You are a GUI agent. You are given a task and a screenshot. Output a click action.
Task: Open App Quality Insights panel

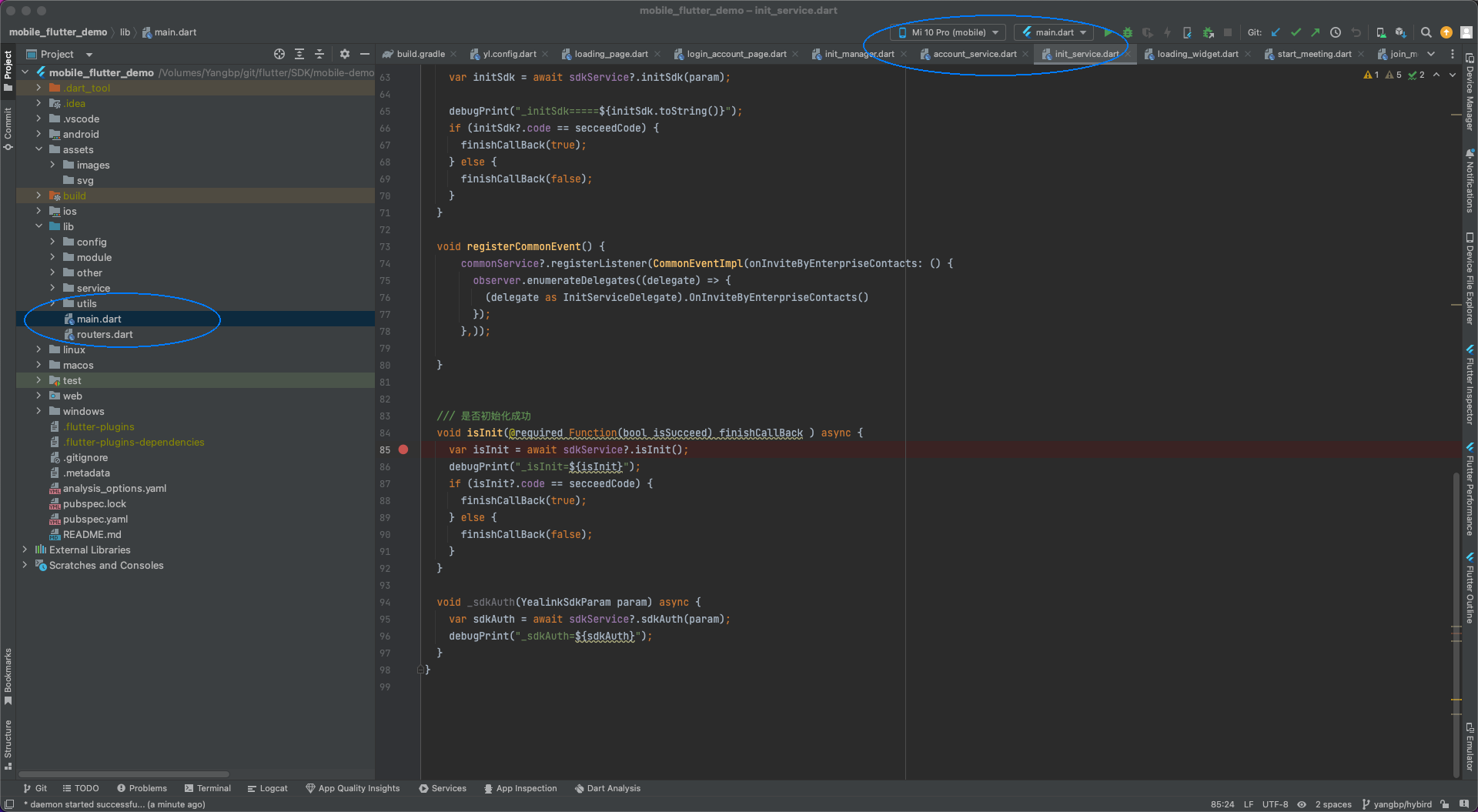(353, 788)
